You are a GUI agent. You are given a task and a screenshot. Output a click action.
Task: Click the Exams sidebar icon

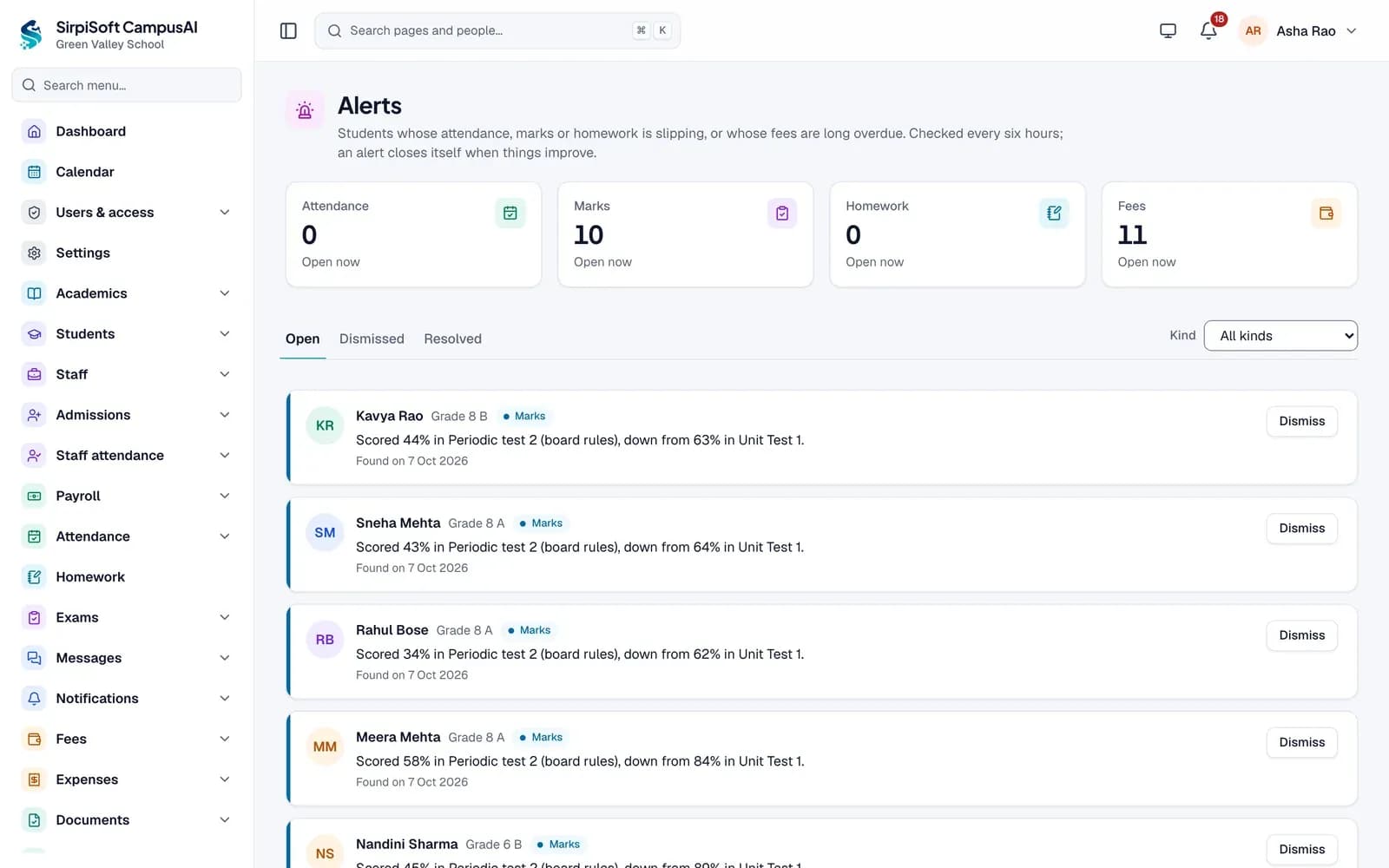click(x=34, y=617)
